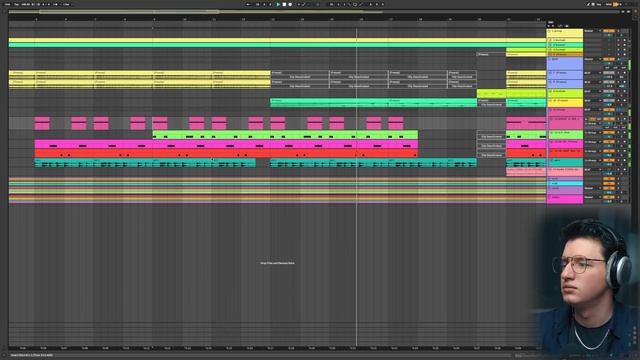Click the magenta Master track header
The width and height of the screenshot is (640, 360).
(565, 199)
